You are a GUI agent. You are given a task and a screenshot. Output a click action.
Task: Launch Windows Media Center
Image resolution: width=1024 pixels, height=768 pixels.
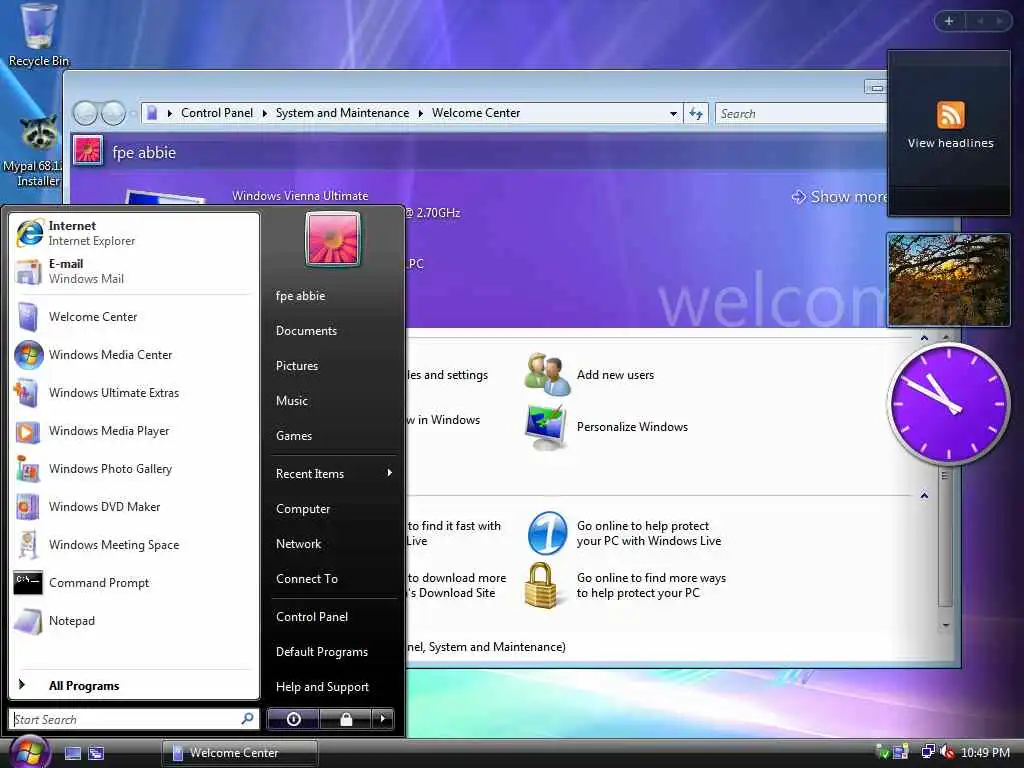(x=134, y=355)
